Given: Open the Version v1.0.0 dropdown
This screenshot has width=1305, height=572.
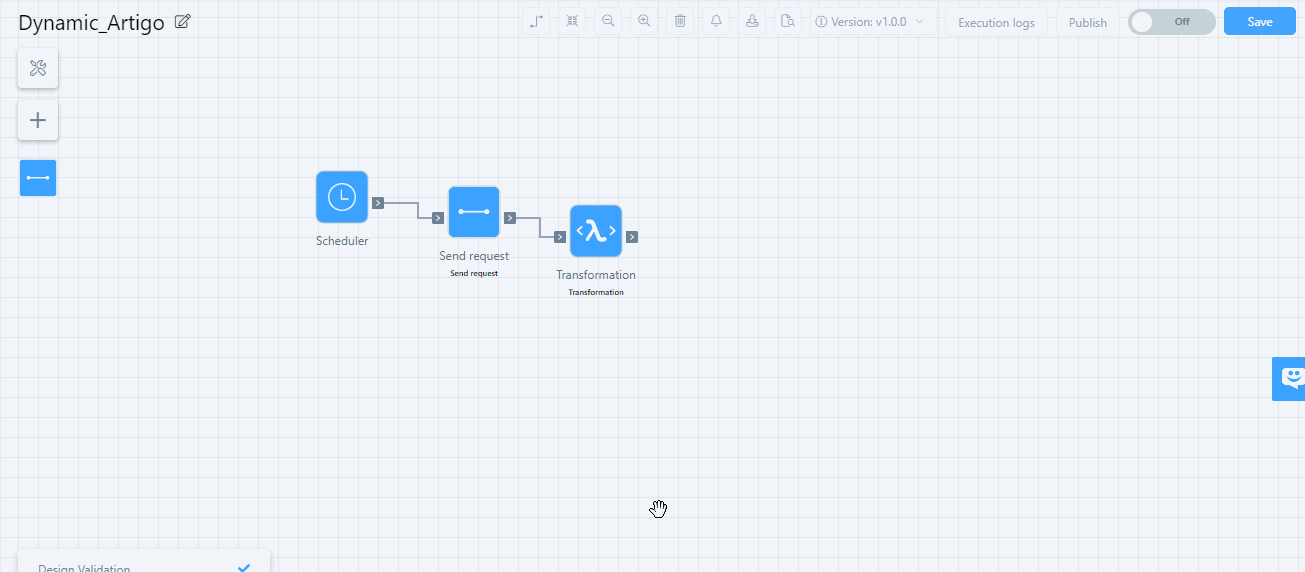Looking at the screenshot, I should click(873, 21).
